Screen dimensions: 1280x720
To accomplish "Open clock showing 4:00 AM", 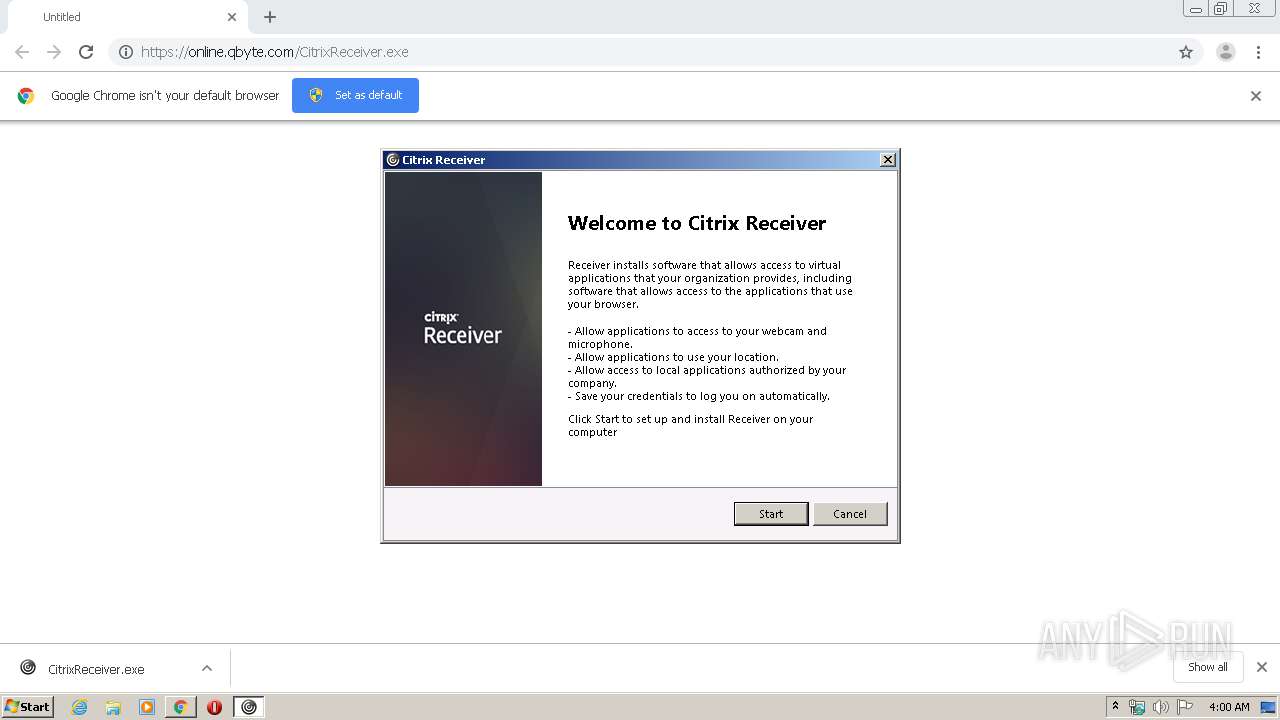I will (x=1229, y=707).
